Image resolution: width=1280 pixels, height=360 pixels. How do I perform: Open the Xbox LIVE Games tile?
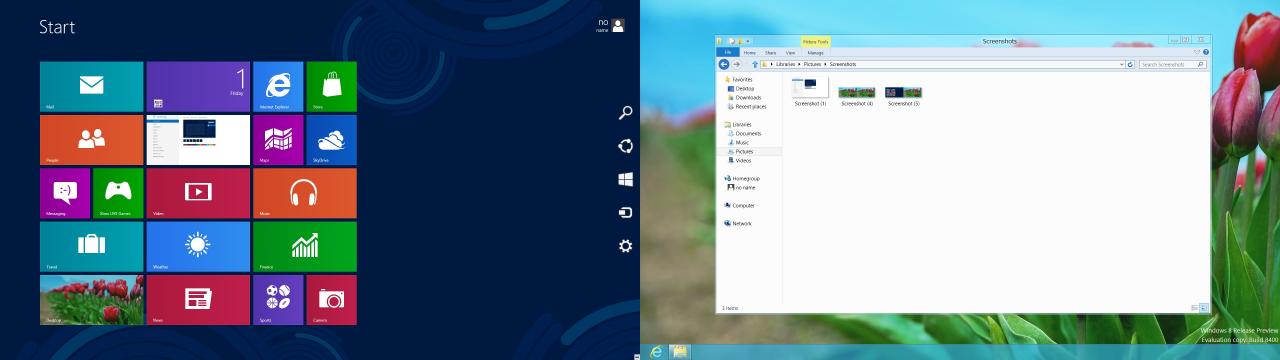tap(118, 193)
